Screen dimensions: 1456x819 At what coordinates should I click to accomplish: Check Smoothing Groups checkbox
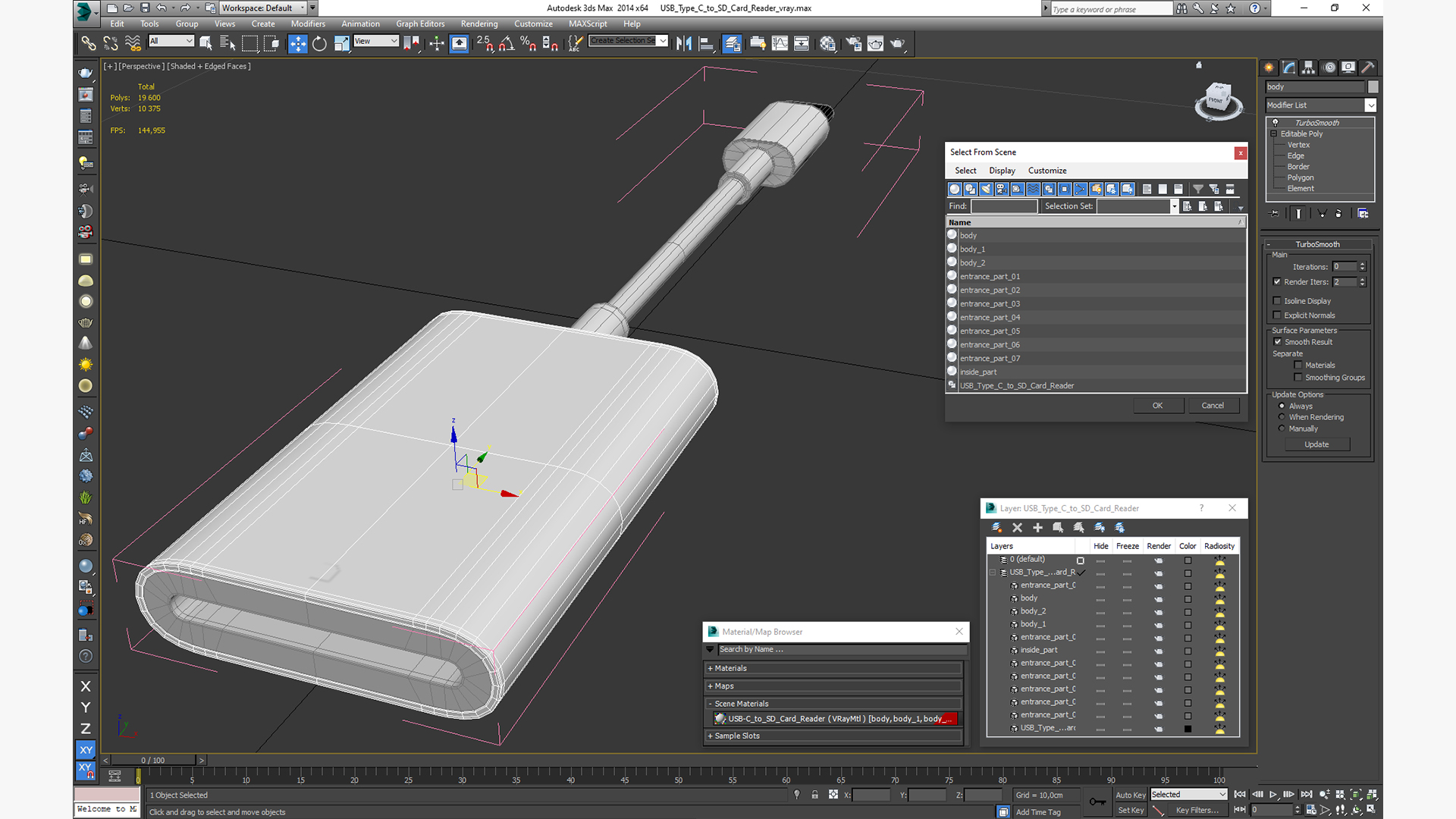click(1298, 378)
